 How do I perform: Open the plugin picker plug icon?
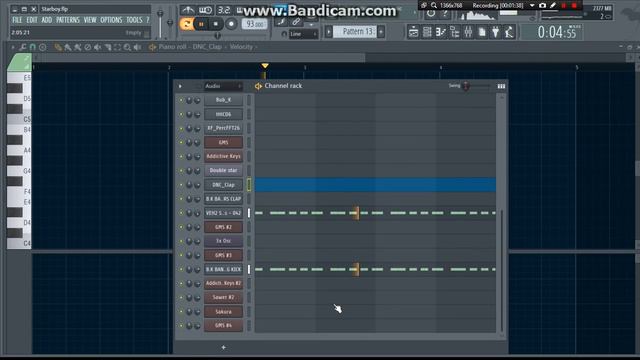496,32
